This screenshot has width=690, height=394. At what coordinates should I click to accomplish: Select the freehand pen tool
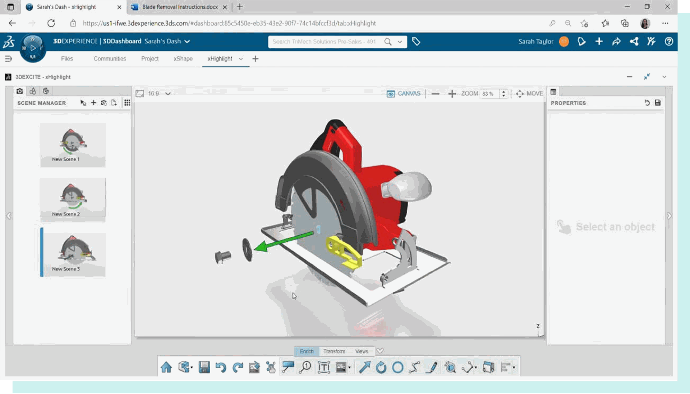(x=432, y=367)
